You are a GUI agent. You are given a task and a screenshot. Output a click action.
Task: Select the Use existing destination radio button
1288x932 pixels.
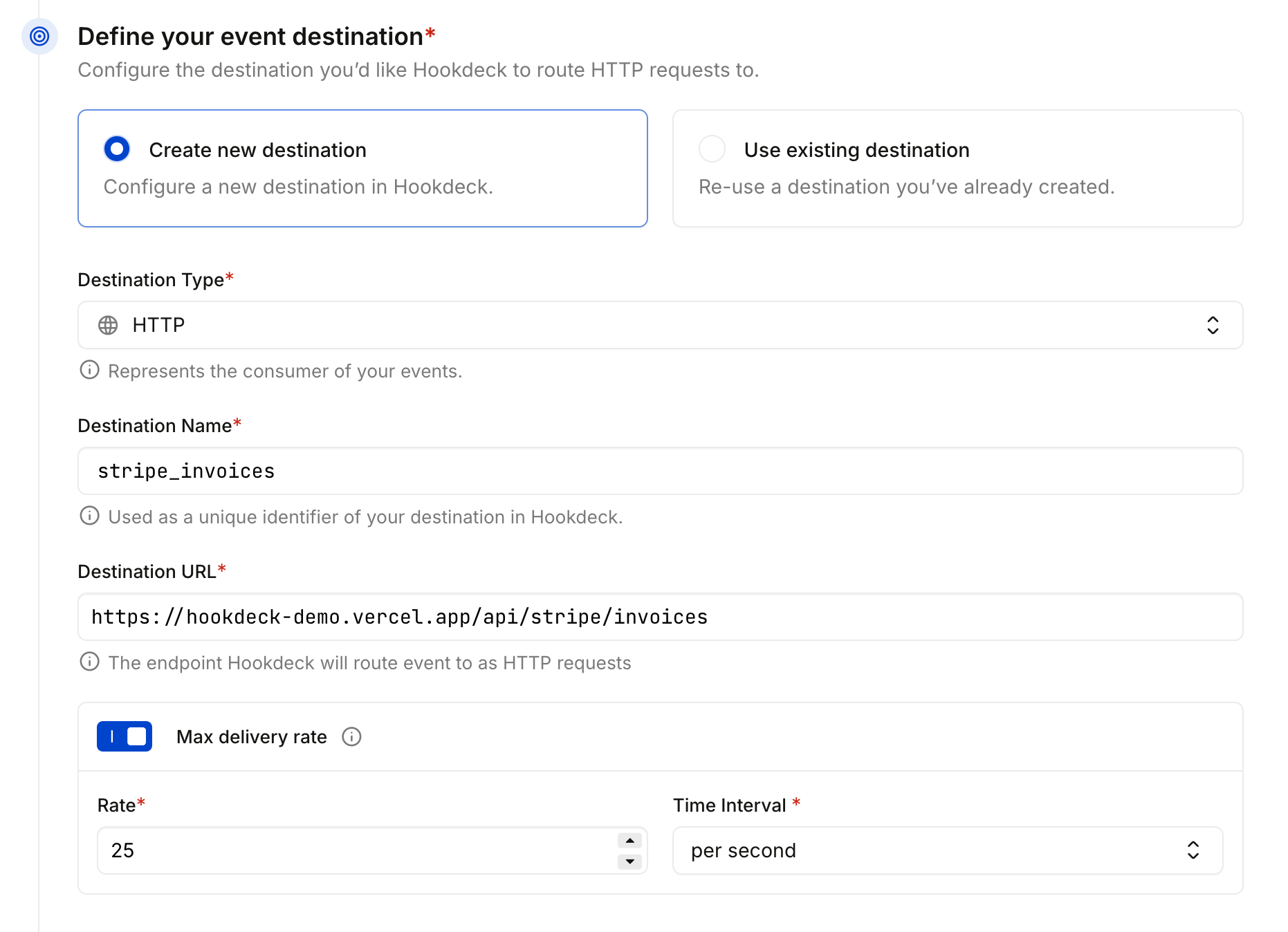point(712,149)
